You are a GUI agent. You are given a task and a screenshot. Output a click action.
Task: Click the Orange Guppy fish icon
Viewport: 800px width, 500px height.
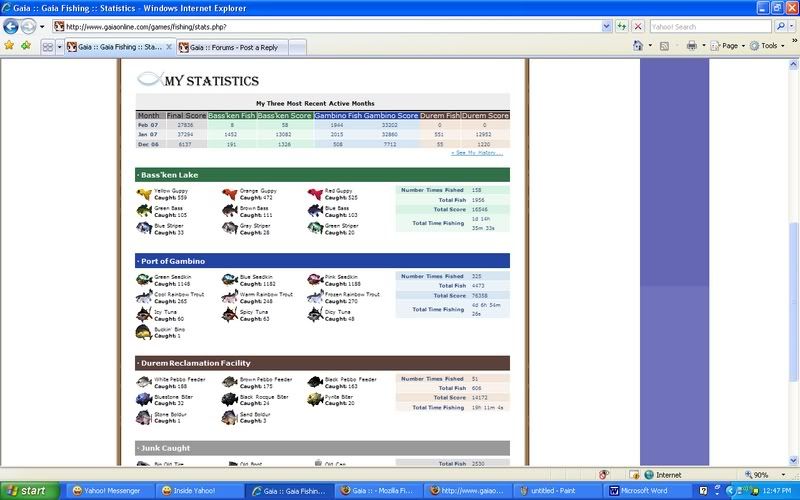pyautogui.click(x=230, y=194)
